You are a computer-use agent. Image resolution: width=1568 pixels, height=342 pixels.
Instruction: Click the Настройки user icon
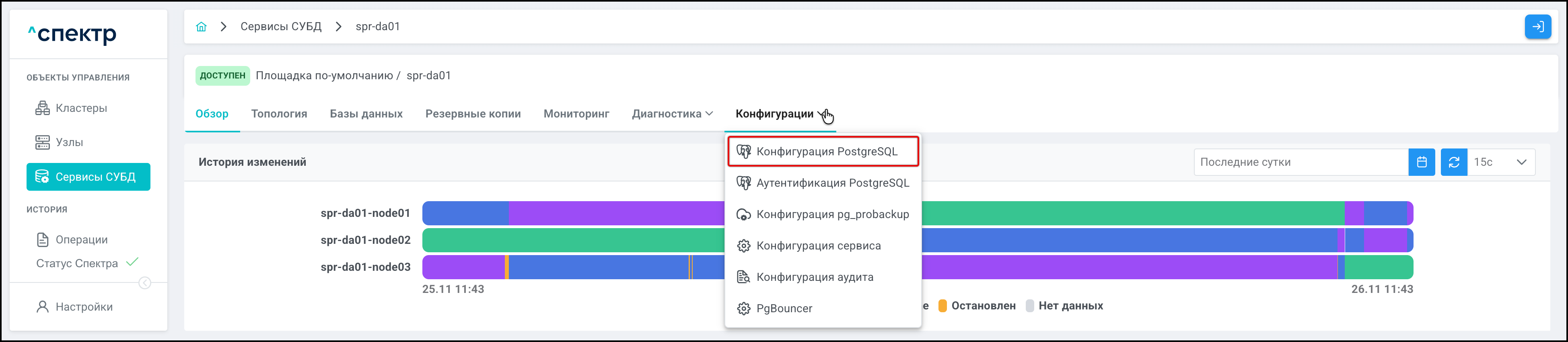click(x=43, y=307)
